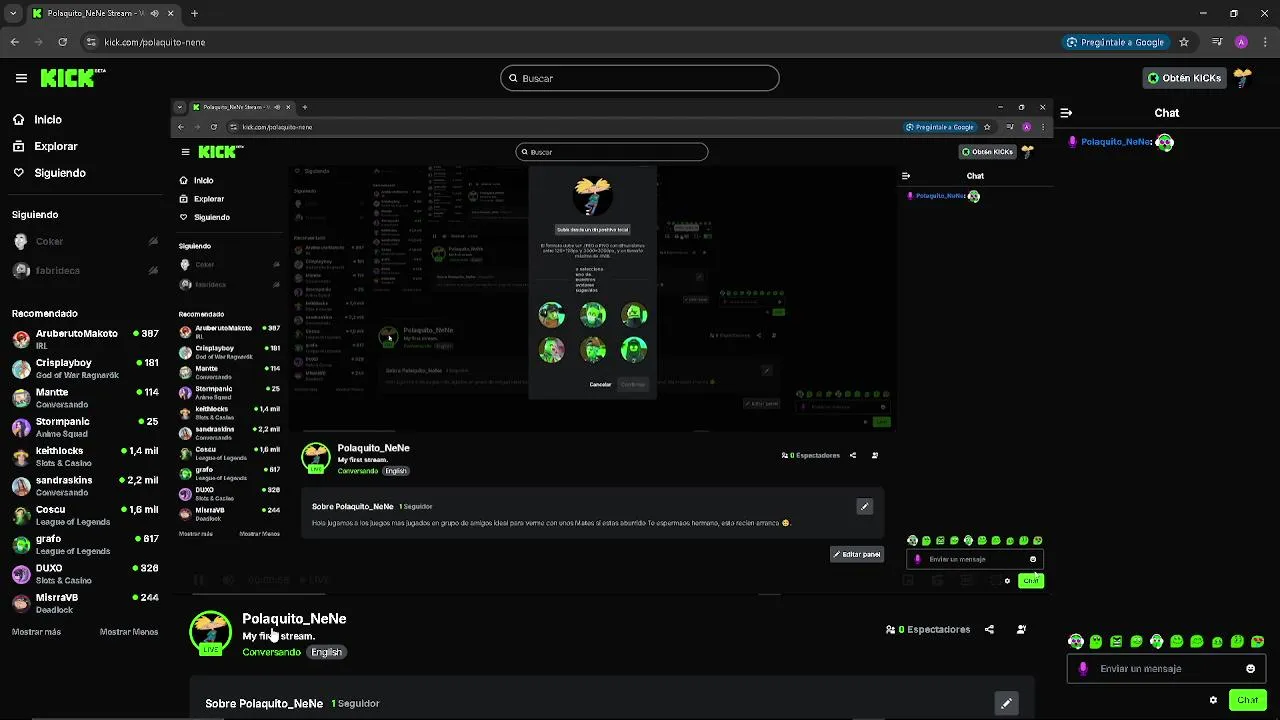The image size is (1280, 720).
Task: Expand list with Mostrar más
Action: point(36,632)
